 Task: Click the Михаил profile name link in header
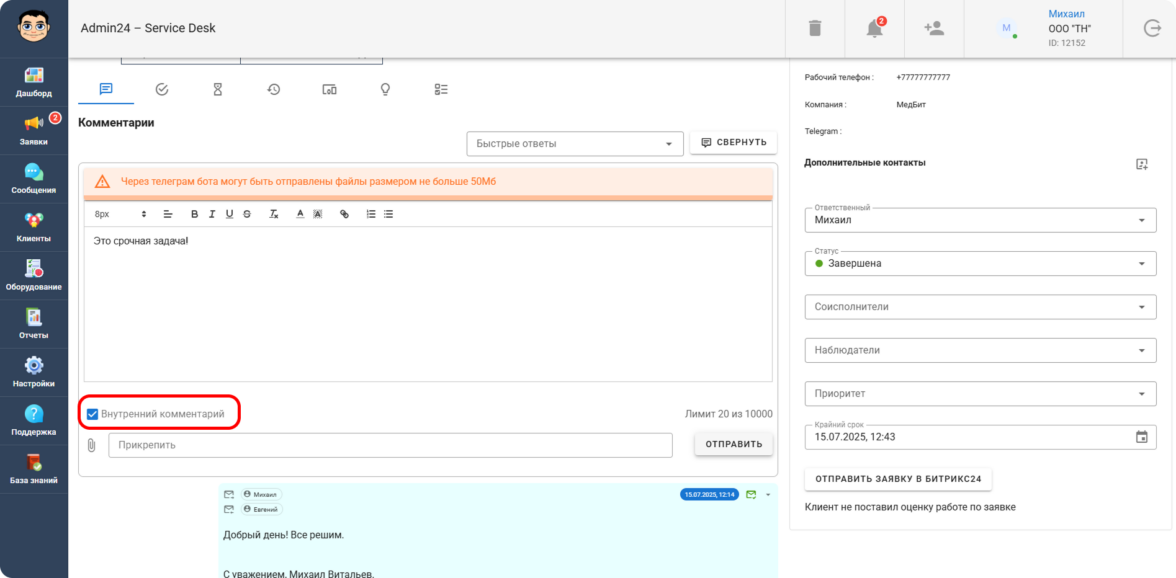tap(1066, 14)
